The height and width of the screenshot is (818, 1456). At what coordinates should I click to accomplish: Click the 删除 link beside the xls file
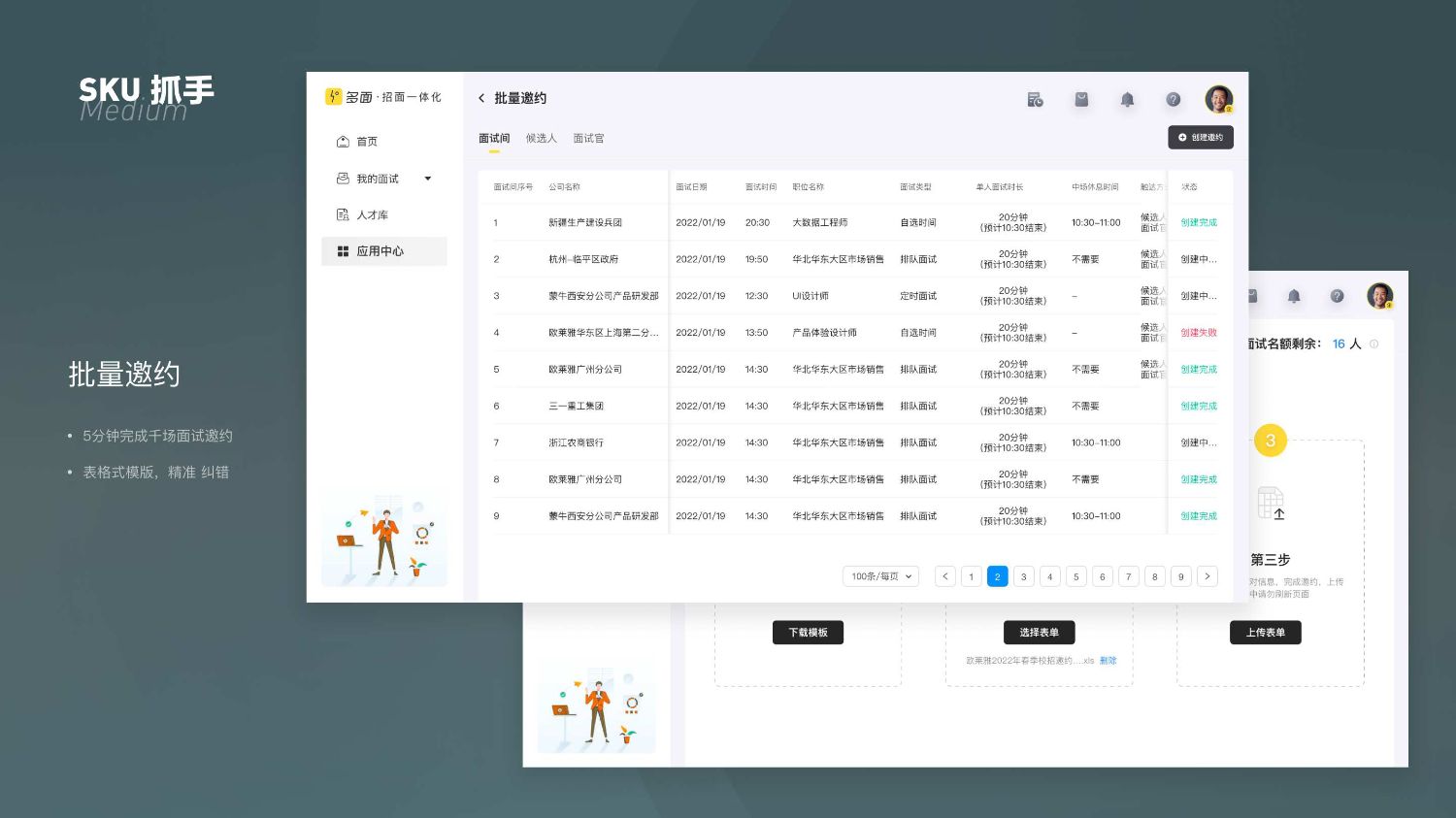pyautogui.click(x=1108, y=661)
